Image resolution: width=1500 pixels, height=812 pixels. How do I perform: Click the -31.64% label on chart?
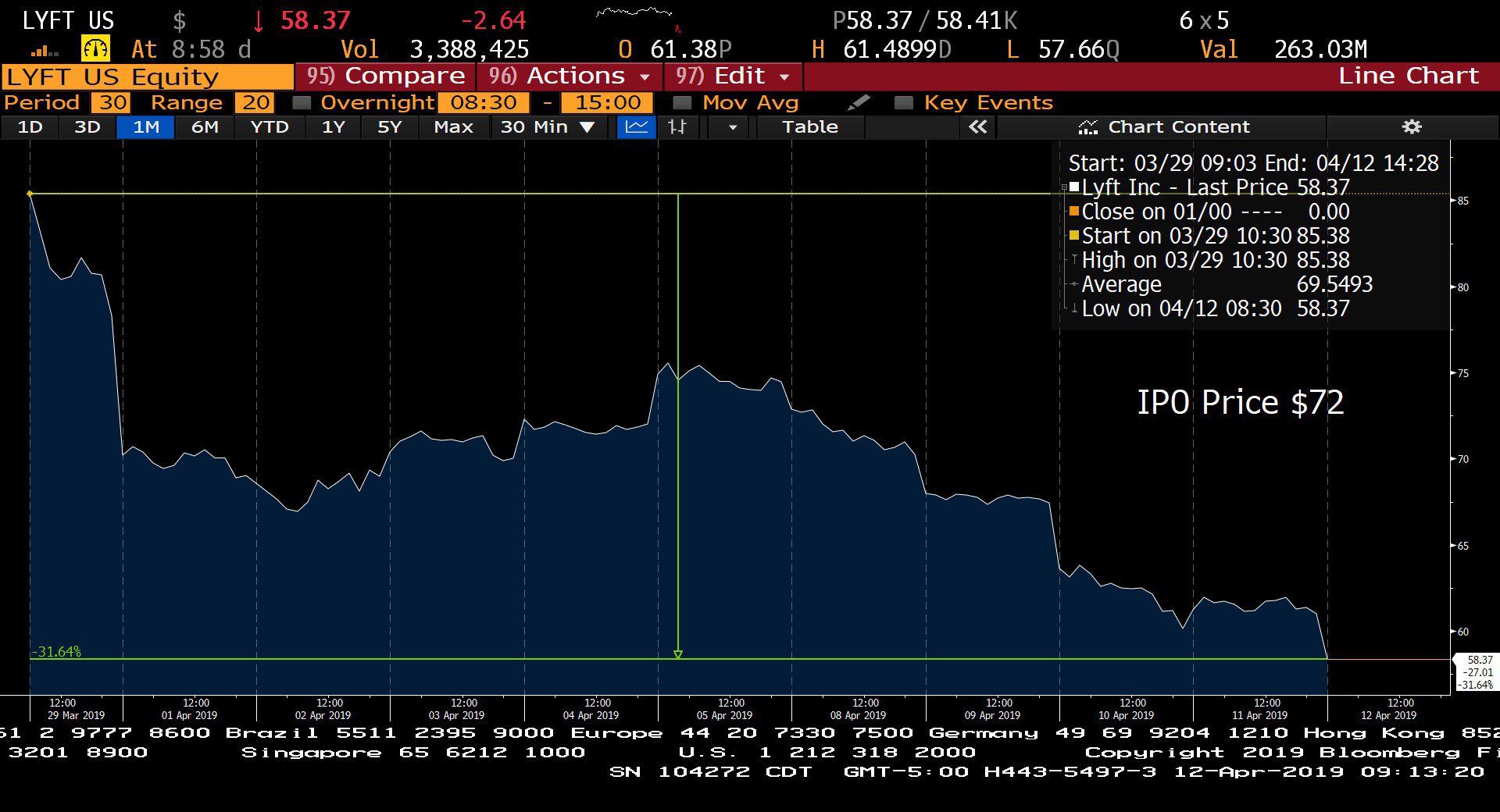point(56,651)
